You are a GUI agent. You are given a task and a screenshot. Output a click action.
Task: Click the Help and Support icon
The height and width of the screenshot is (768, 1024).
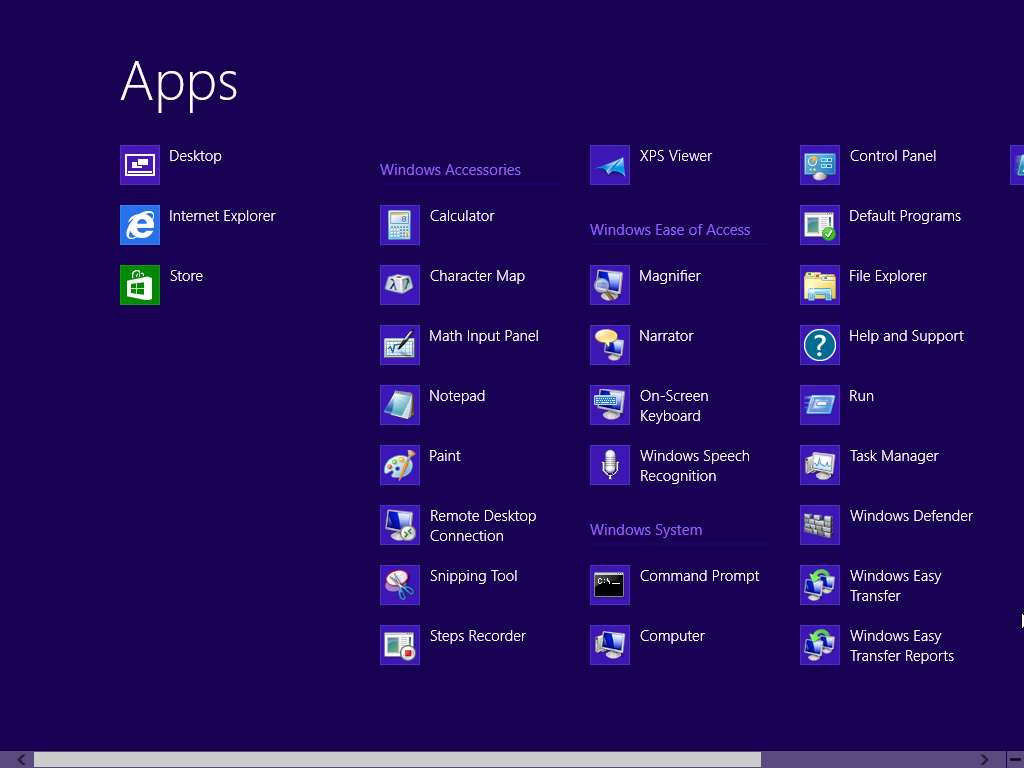pyautogui.click(x=820, y=345)
